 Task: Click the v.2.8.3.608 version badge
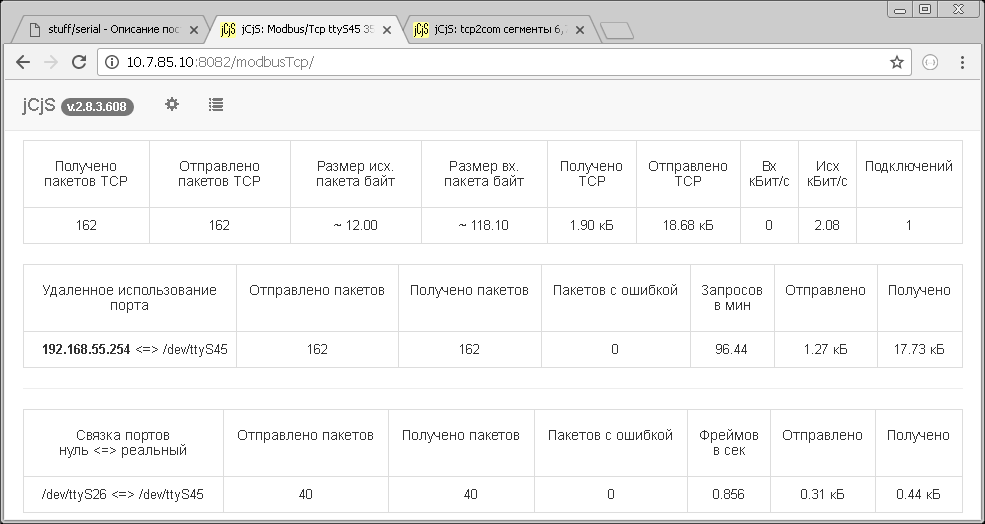click(x=97, y=106)
